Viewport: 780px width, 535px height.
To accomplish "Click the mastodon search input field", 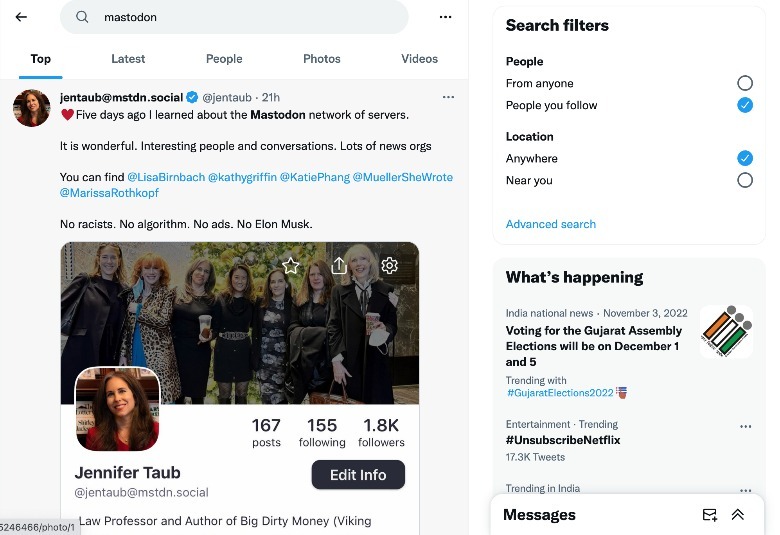I will (x=250, y=17).
